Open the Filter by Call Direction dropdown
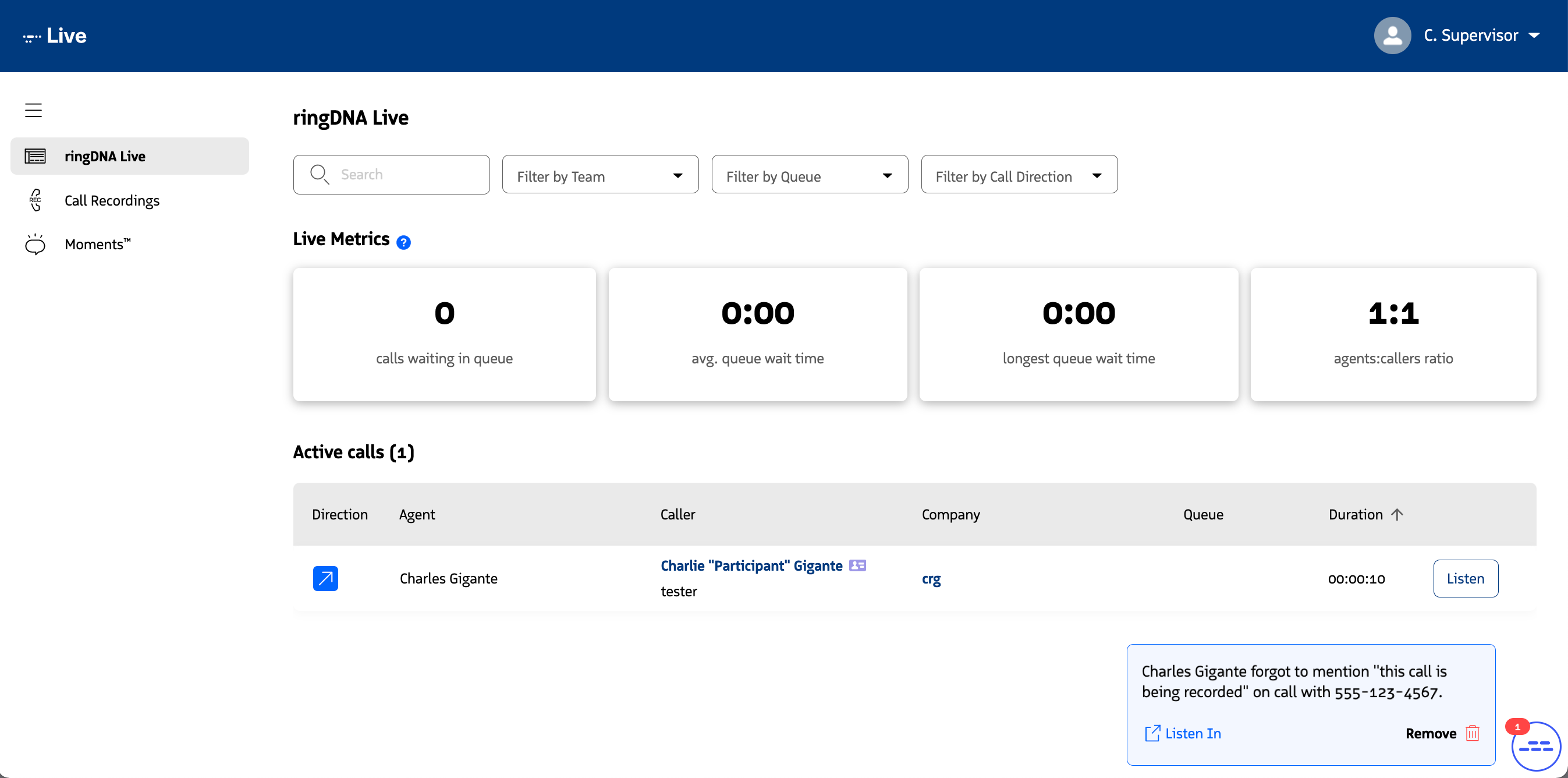 coord(1019,175)
